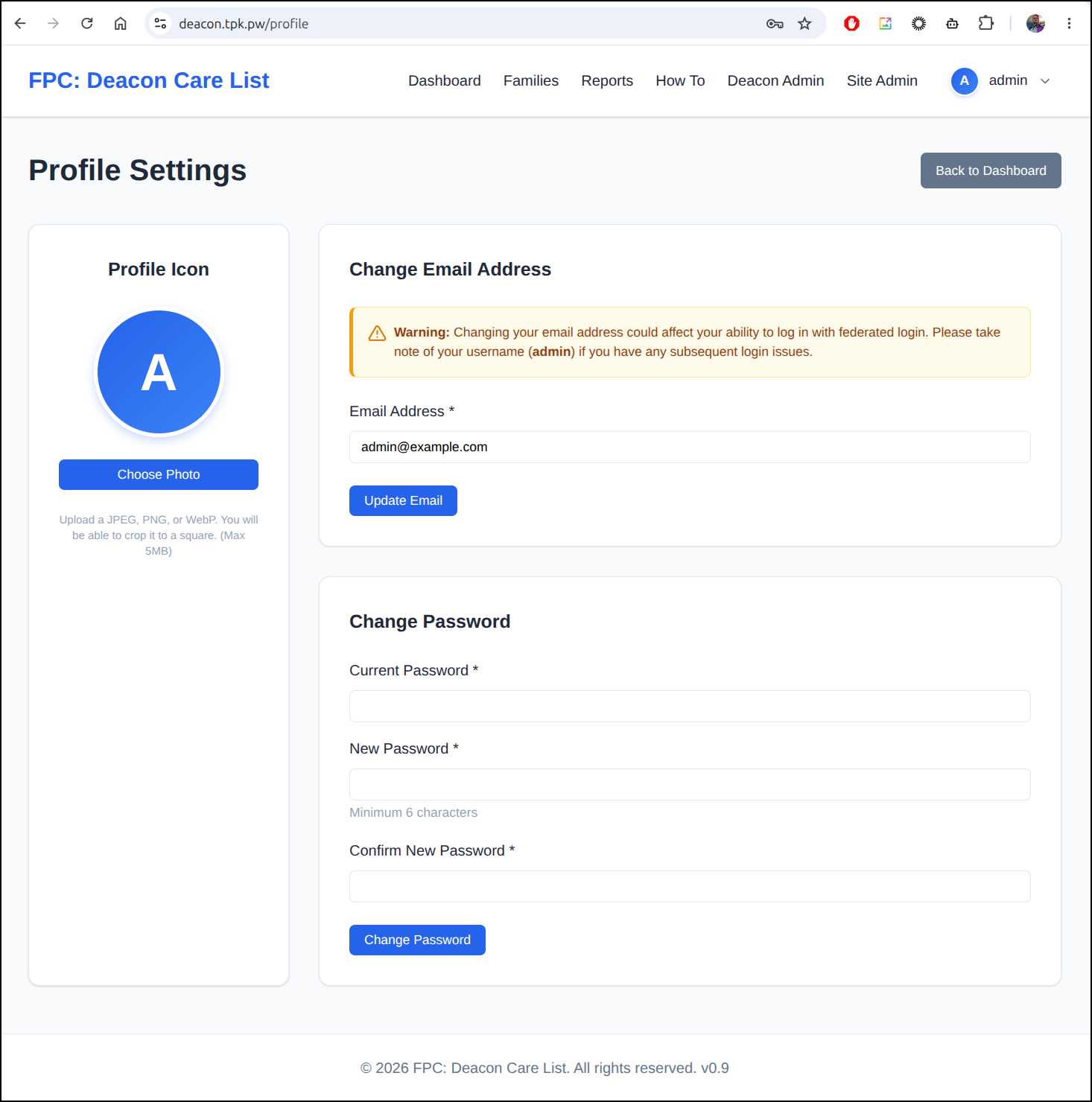Open the password key icon in address bar

(x=775, y=24)
